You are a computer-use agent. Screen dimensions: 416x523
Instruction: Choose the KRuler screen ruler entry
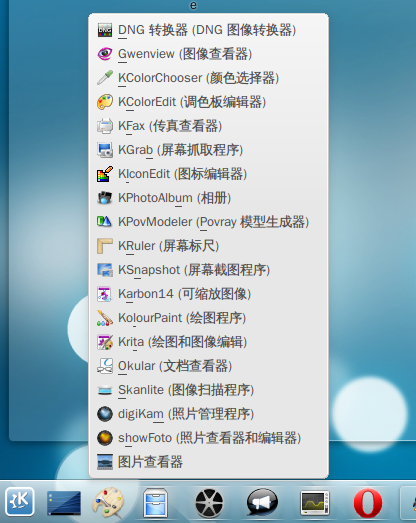209,246
